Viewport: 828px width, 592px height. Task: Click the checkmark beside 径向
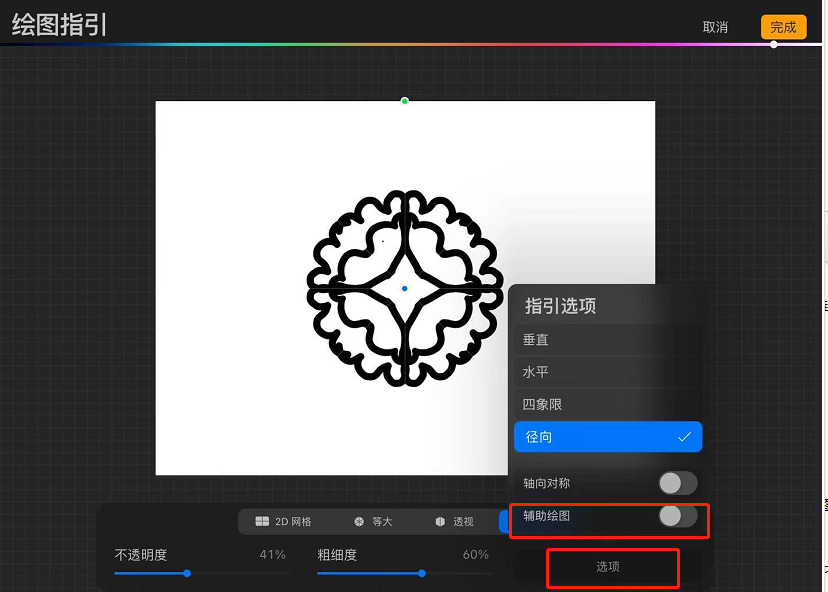[684, 437]
